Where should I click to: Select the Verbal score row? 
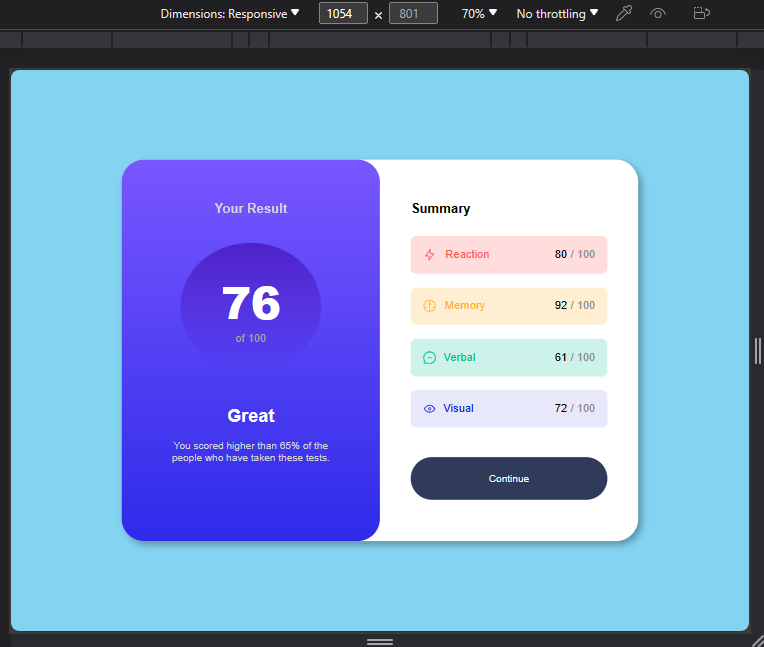tap(509, 358)
